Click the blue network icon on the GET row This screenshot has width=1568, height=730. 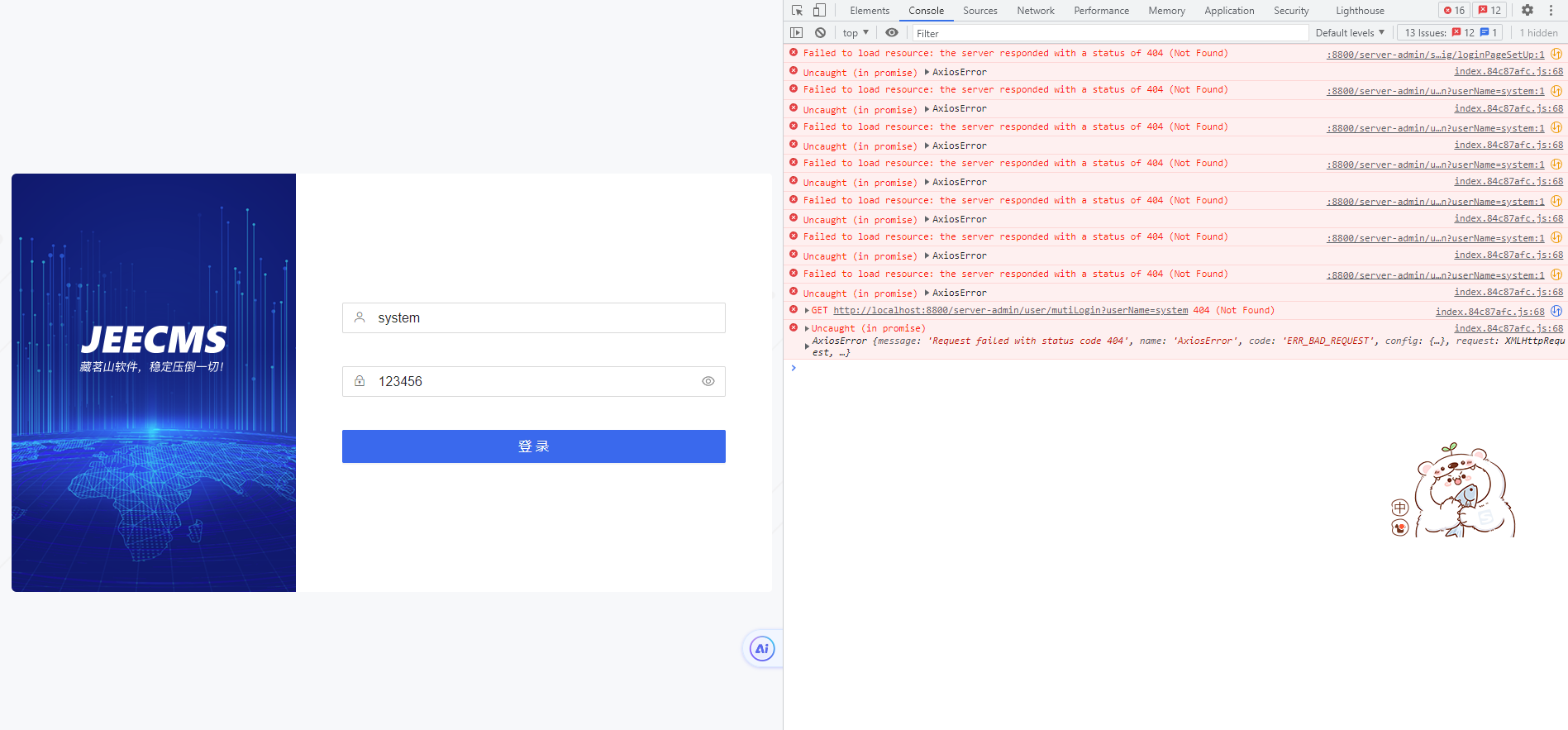pos(1556,311)
